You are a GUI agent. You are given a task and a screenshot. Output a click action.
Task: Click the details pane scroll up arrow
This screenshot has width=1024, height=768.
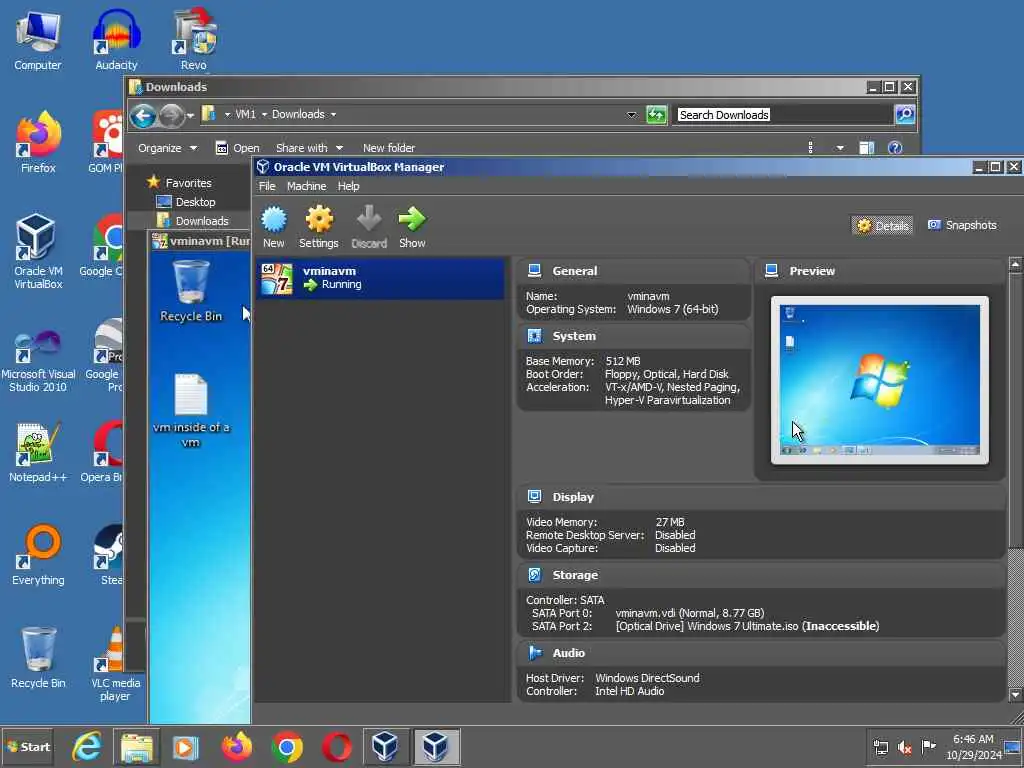(x=1015, y=264)
